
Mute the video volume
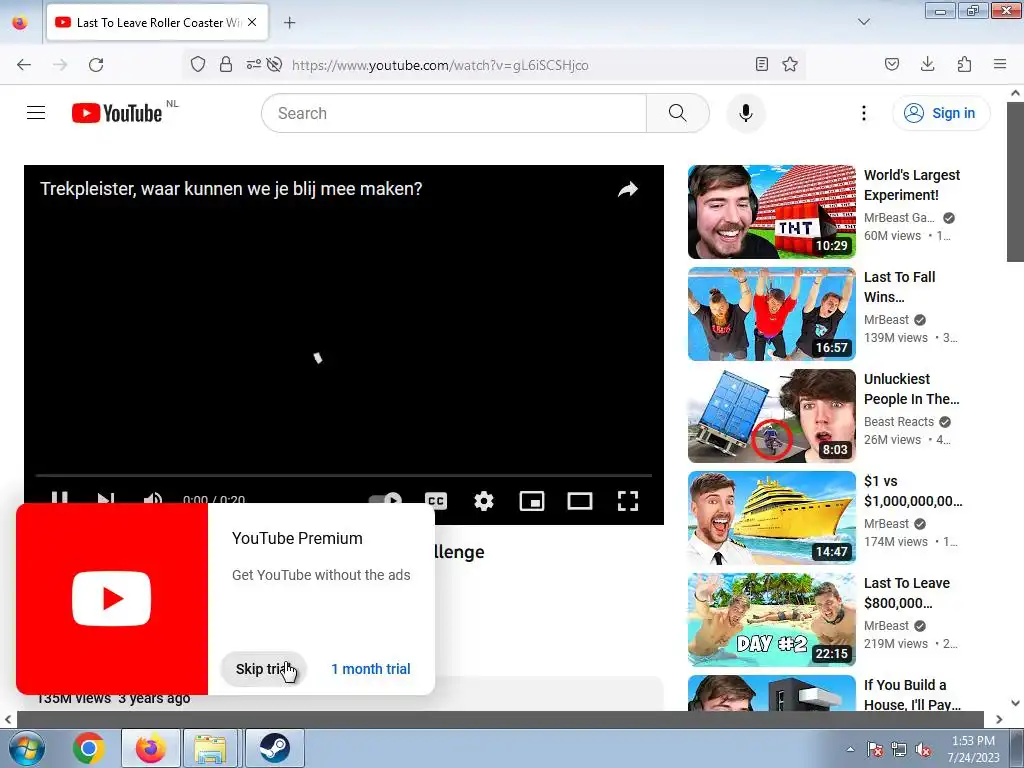[152, 500]
